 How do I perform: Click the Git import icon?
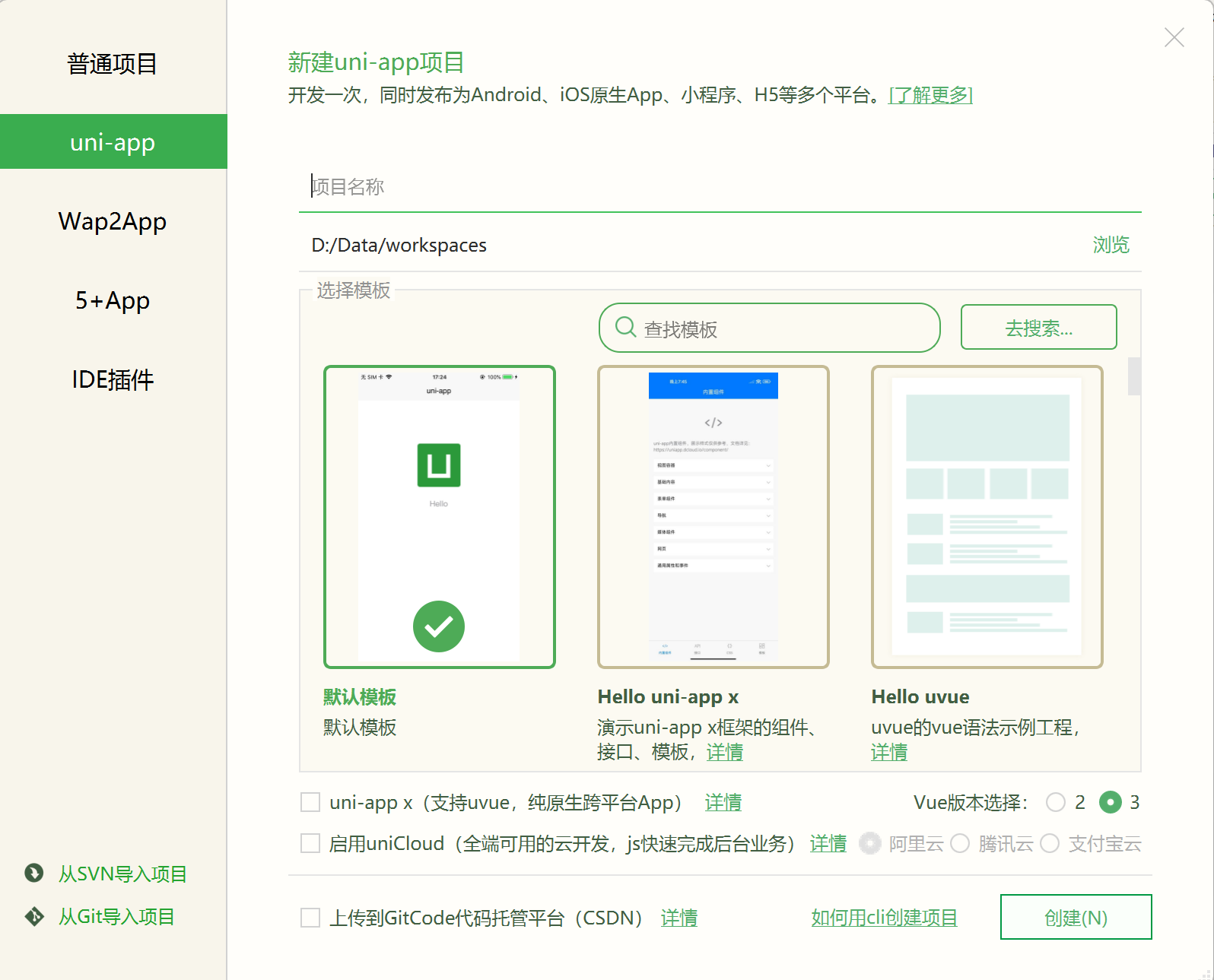pyautogui.click(x=34, y=916)
